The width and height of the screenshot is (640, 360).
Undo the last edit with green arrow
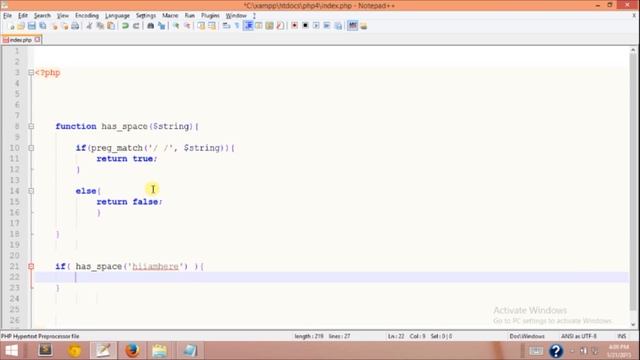tap(125, 26)
